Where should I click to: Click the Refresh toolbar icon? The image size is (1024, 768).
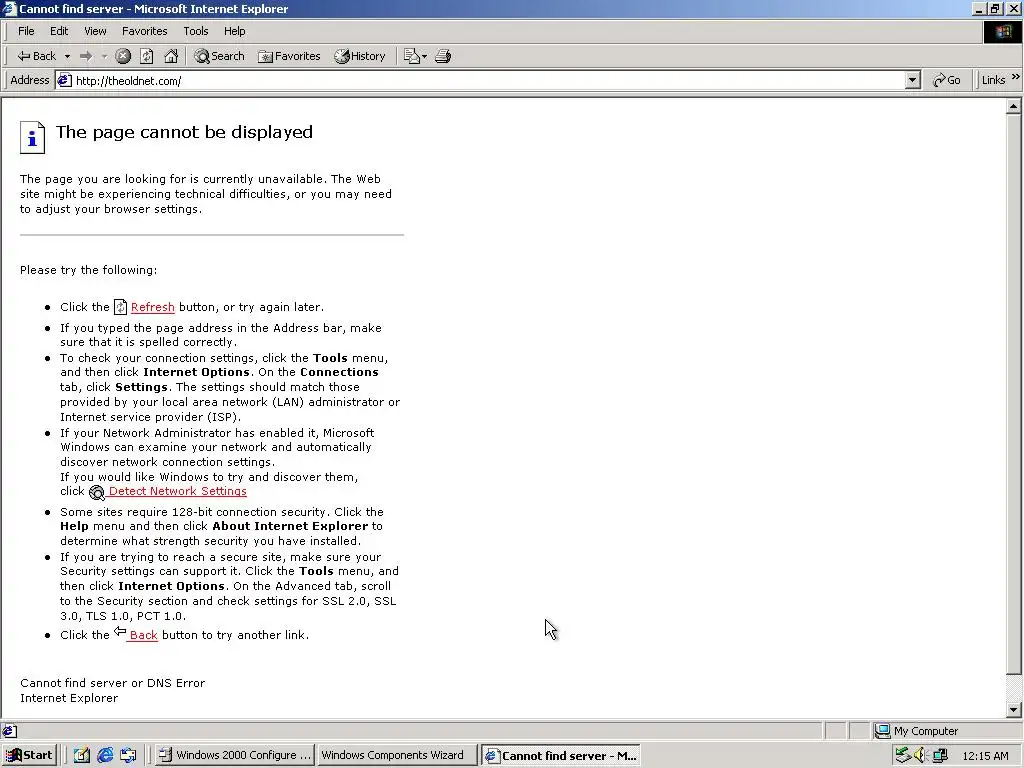(147, 56)
